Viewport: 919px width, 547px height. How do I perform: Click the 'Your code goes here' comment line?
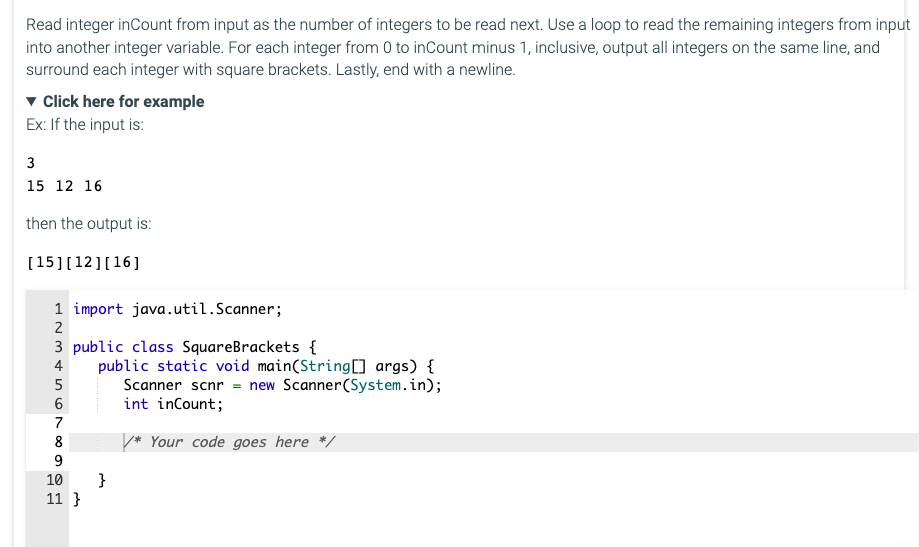229,442
